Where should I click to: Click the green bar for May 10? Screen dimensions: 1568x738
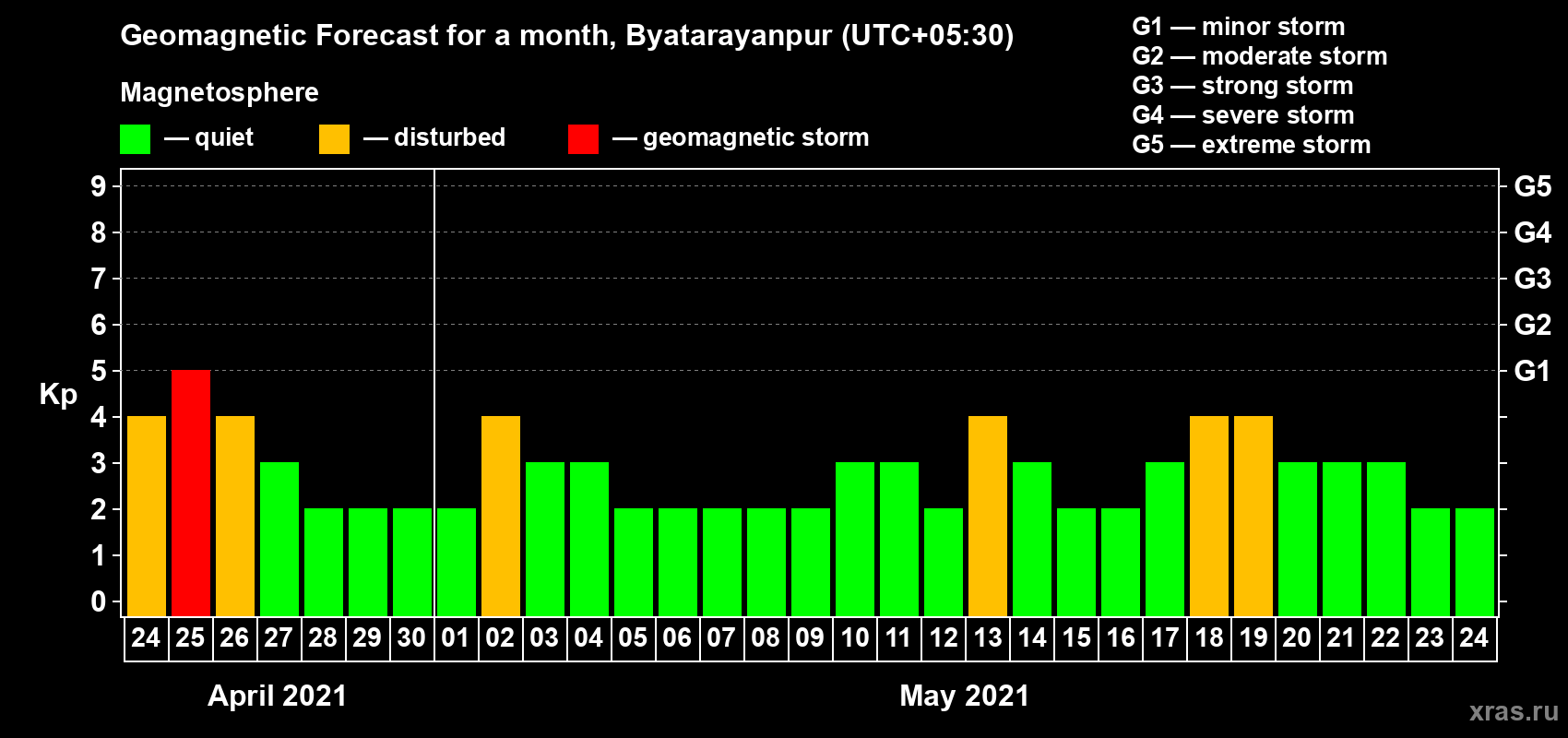pos(855,540)
